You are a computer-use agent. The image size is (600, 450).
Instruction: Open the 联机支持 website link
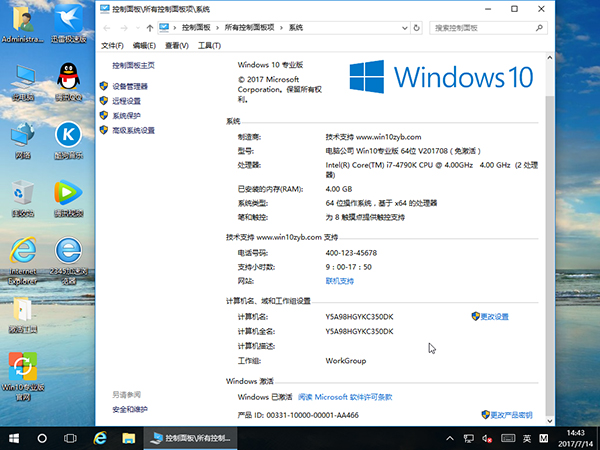[340, 281]
